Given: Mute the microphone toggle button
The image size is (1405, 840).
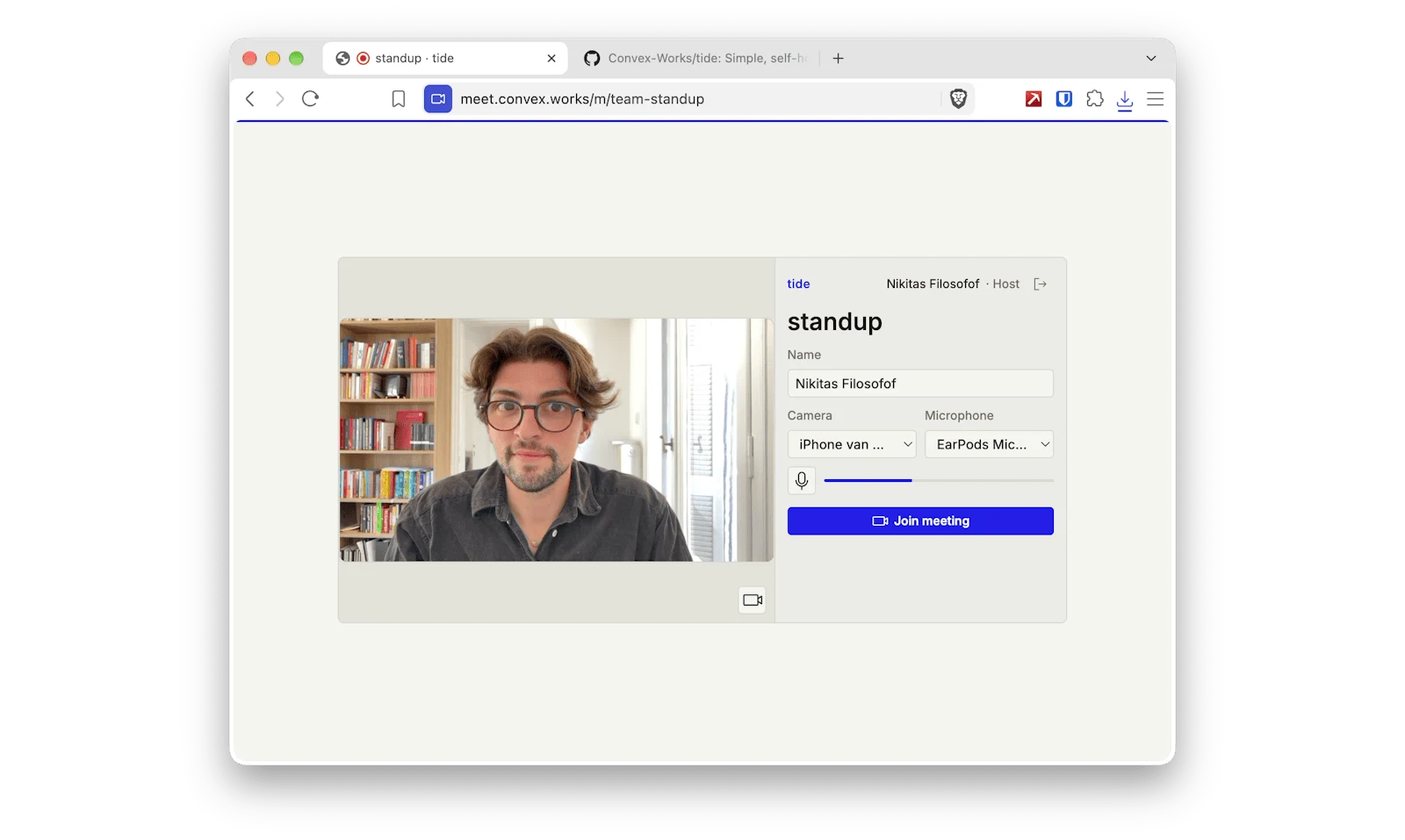Looking at the screenshot, I should (802, 480).
